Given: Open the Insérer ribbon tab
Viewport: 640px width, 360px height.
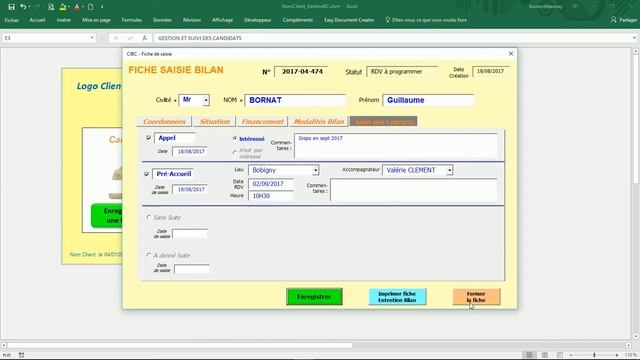Looking at the screenshot, I should [64, 20].
